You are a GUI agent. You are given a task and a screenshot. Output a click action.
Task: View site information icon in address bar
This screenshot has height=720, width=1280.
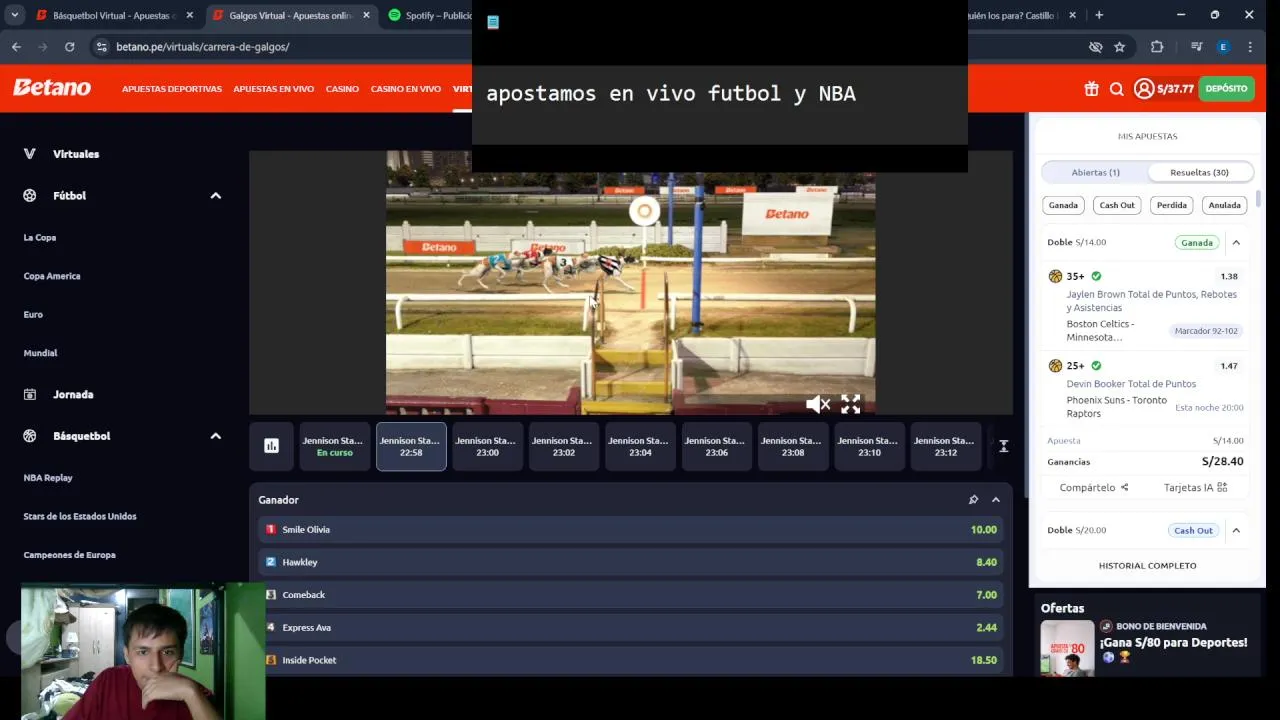click(x=101, y=47)
